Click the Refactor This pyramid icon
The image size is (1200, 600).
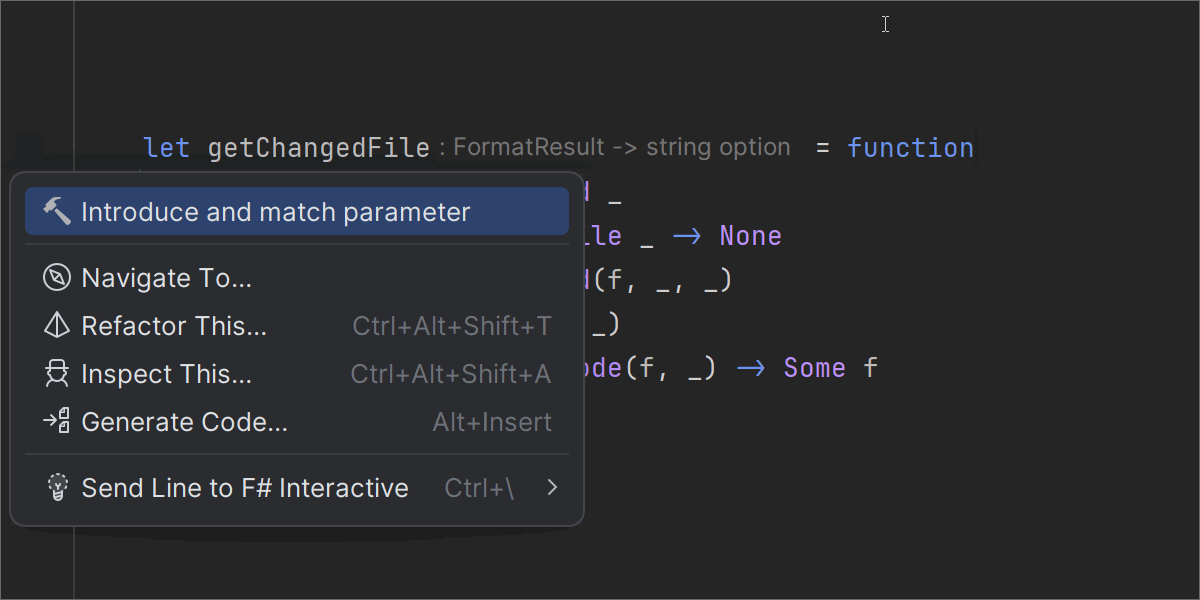[57, 326]
